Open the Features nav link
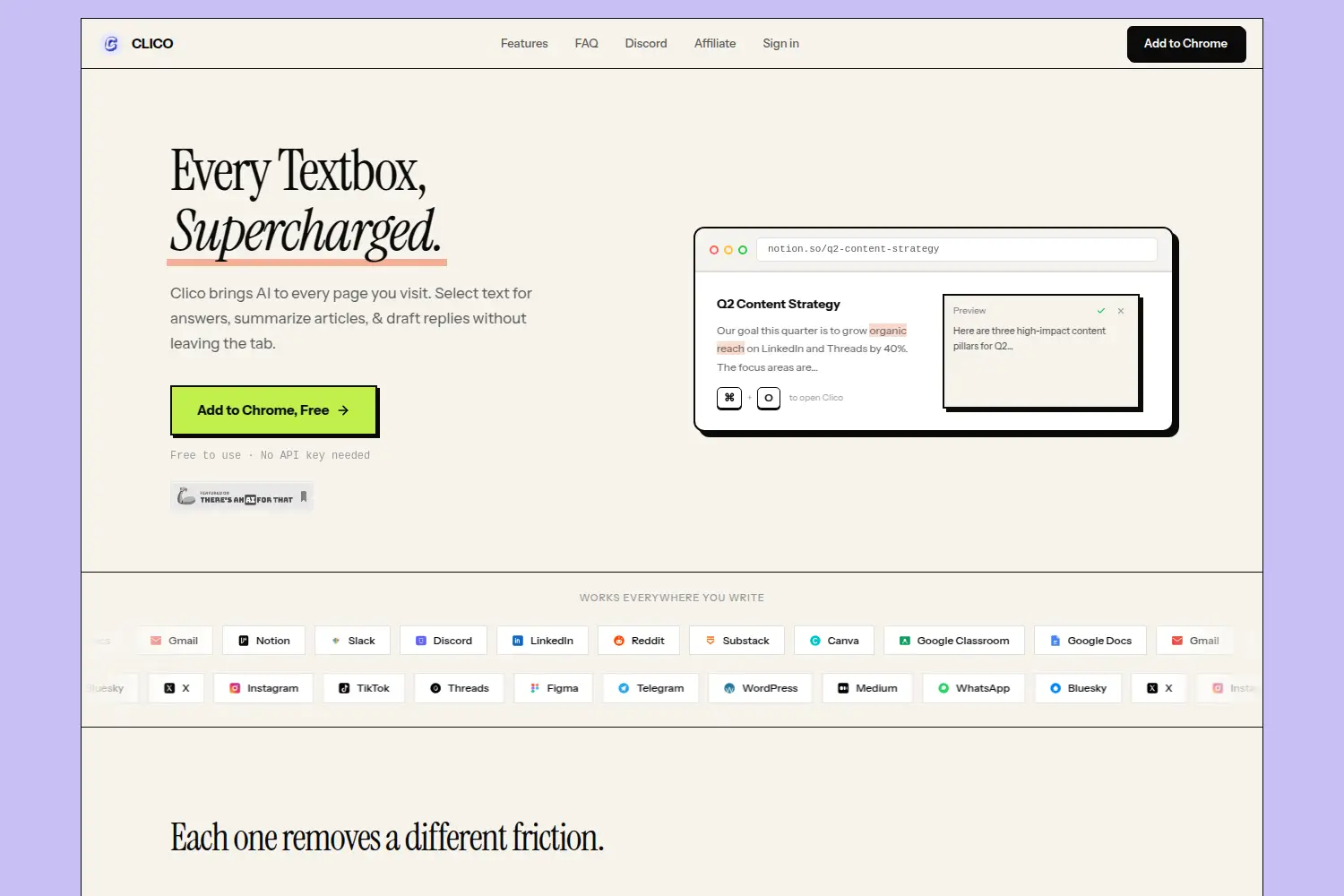The image size is (1344, 896). coord(524,44)
